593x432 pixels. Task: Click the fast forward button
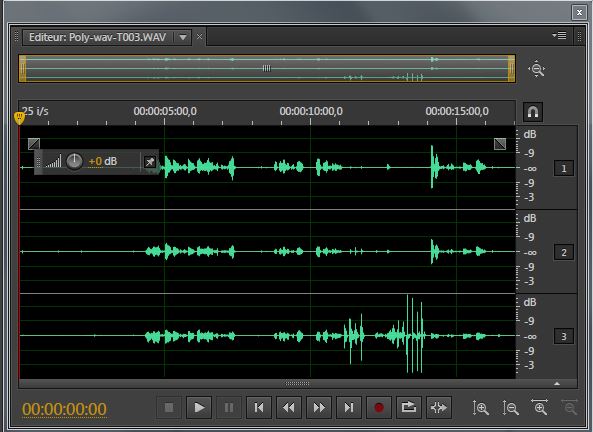pyautogui.click(x=319, y=407)
